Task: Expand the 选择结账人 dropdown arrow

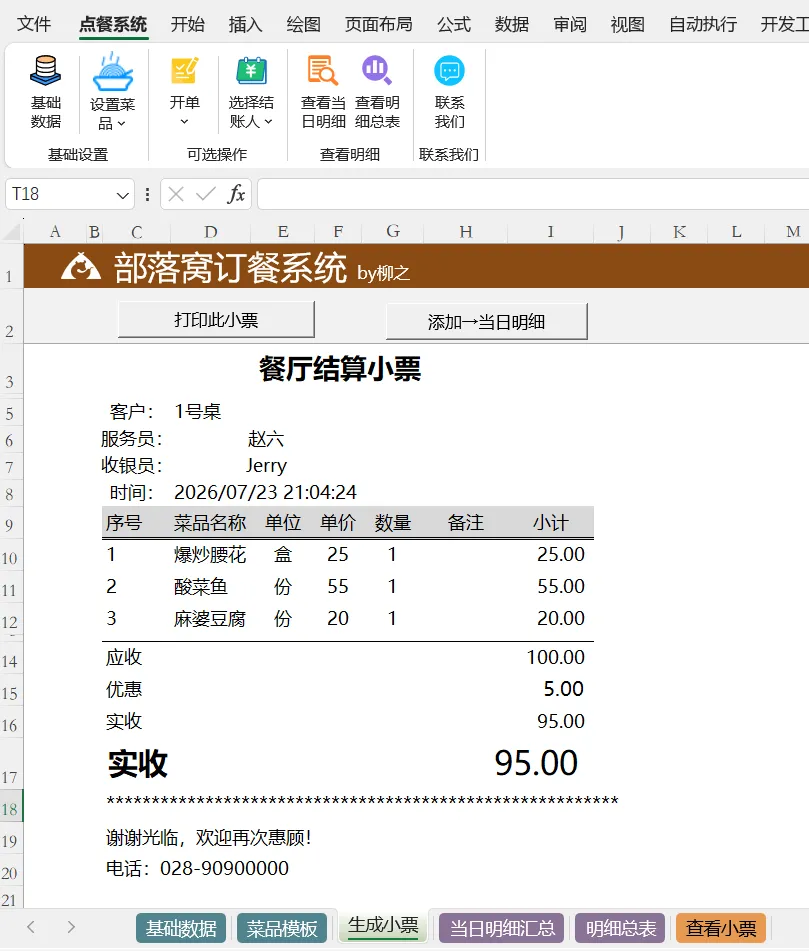Action: 268,122
